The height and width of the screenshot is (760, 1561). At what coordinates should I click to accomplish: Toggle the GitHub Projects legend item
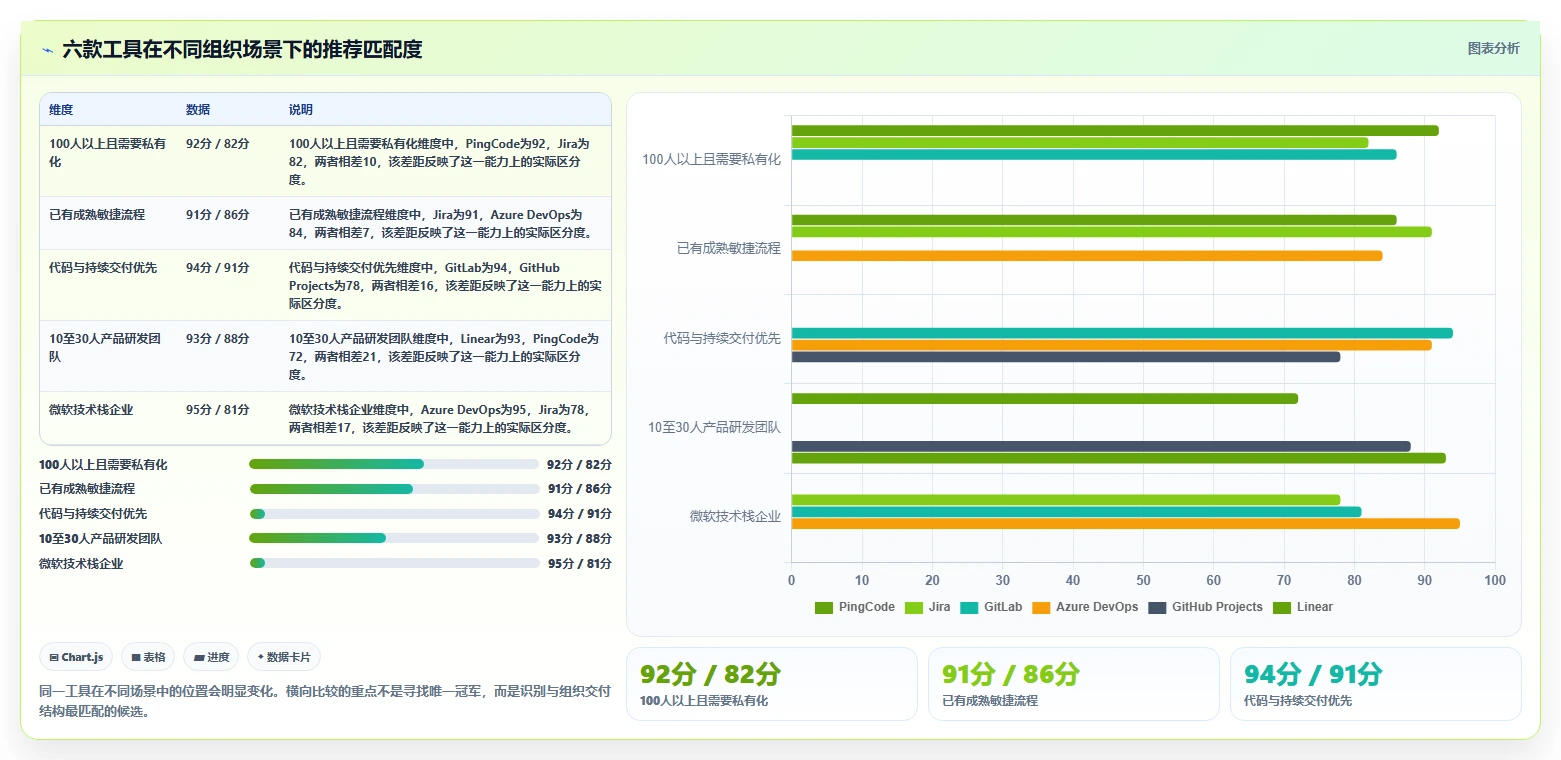[x=1206, y=607]
